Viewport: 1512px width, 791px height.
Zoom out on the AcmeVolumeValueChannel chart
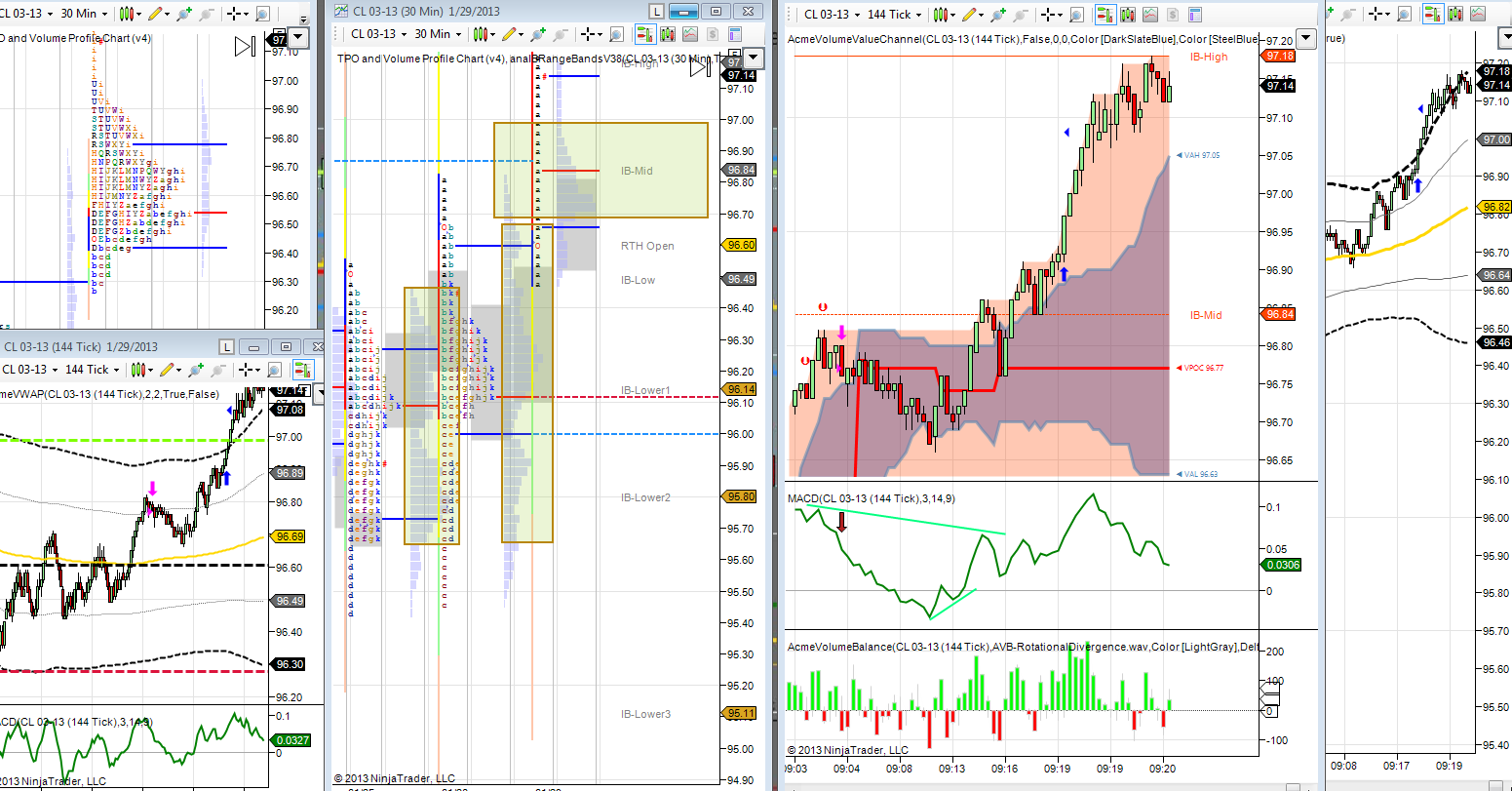click(x=1021, y=15)
